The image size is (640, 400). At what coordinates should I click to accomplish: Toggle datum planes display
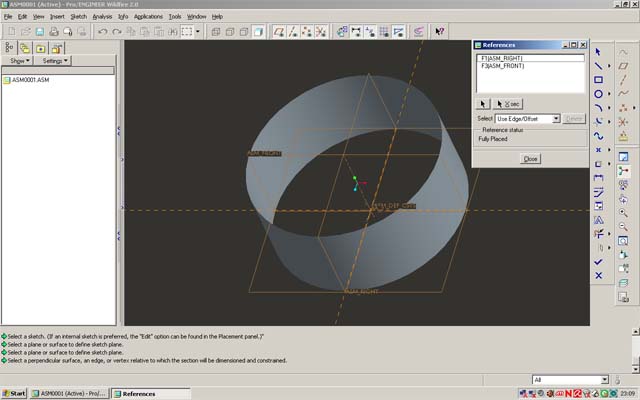click(x=280, y=32)
